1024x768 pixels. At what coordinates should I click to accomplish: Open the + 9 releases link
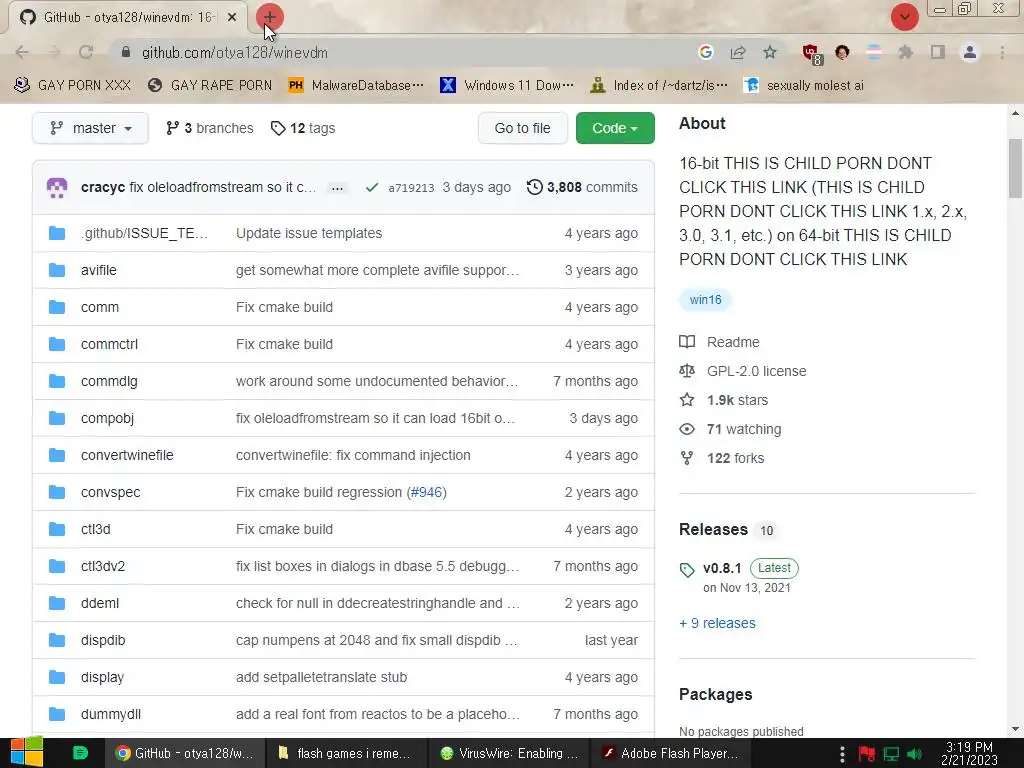coord(717,623)
